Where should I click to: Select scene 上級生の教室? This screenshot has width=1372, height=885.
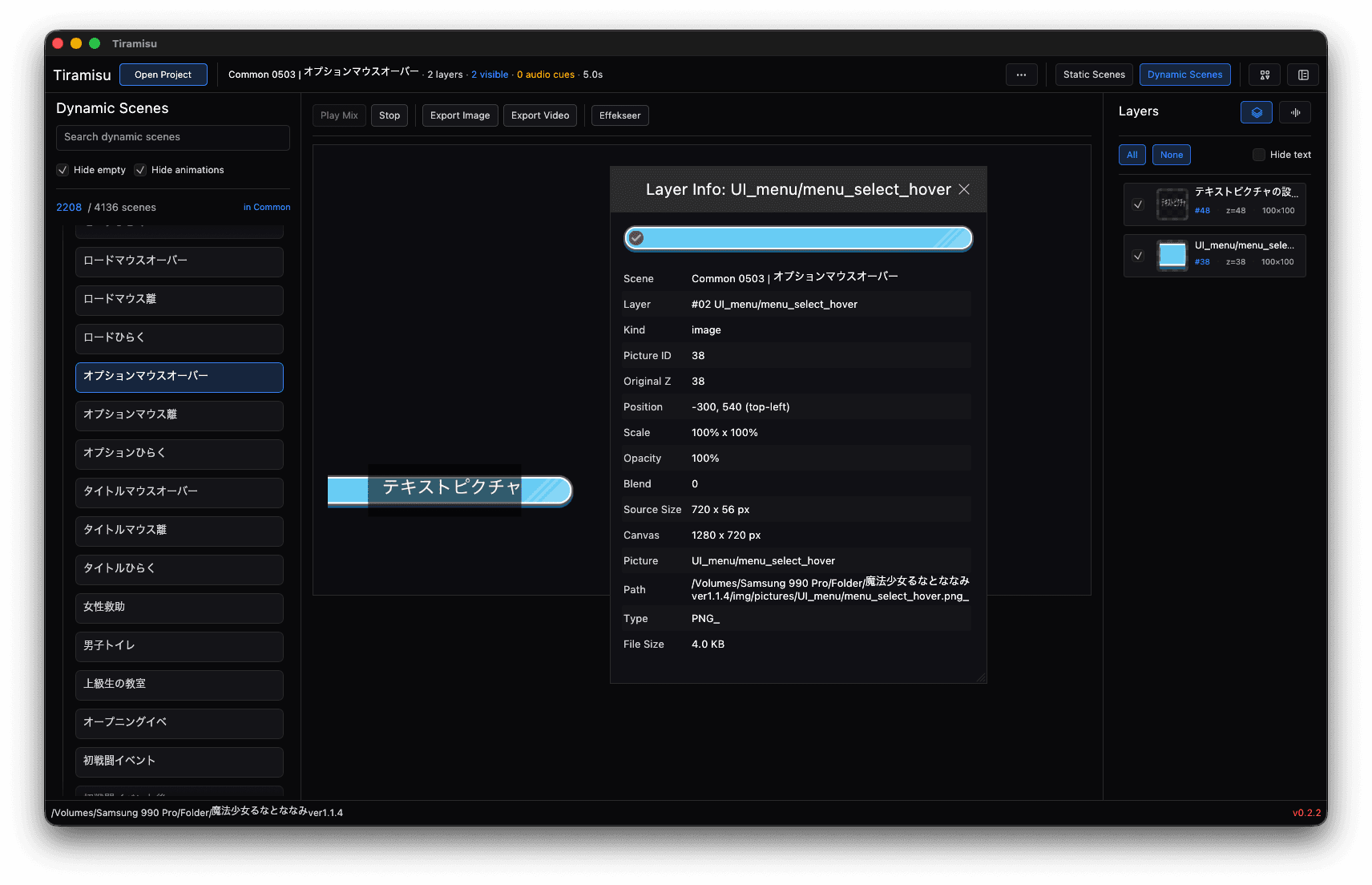pyautogui.click(x=180, y=685)
